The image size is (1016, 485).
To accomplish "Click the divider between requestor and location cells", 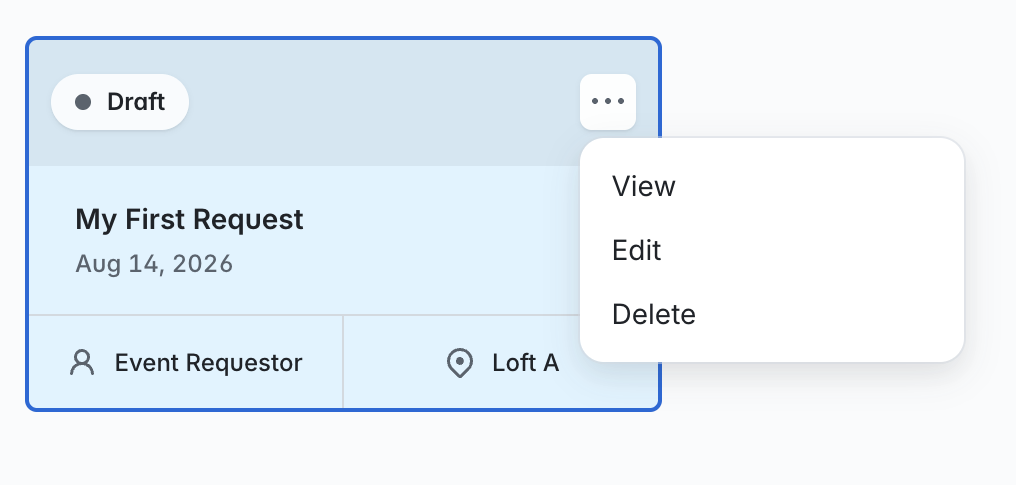I will click(x=343, y=363).
